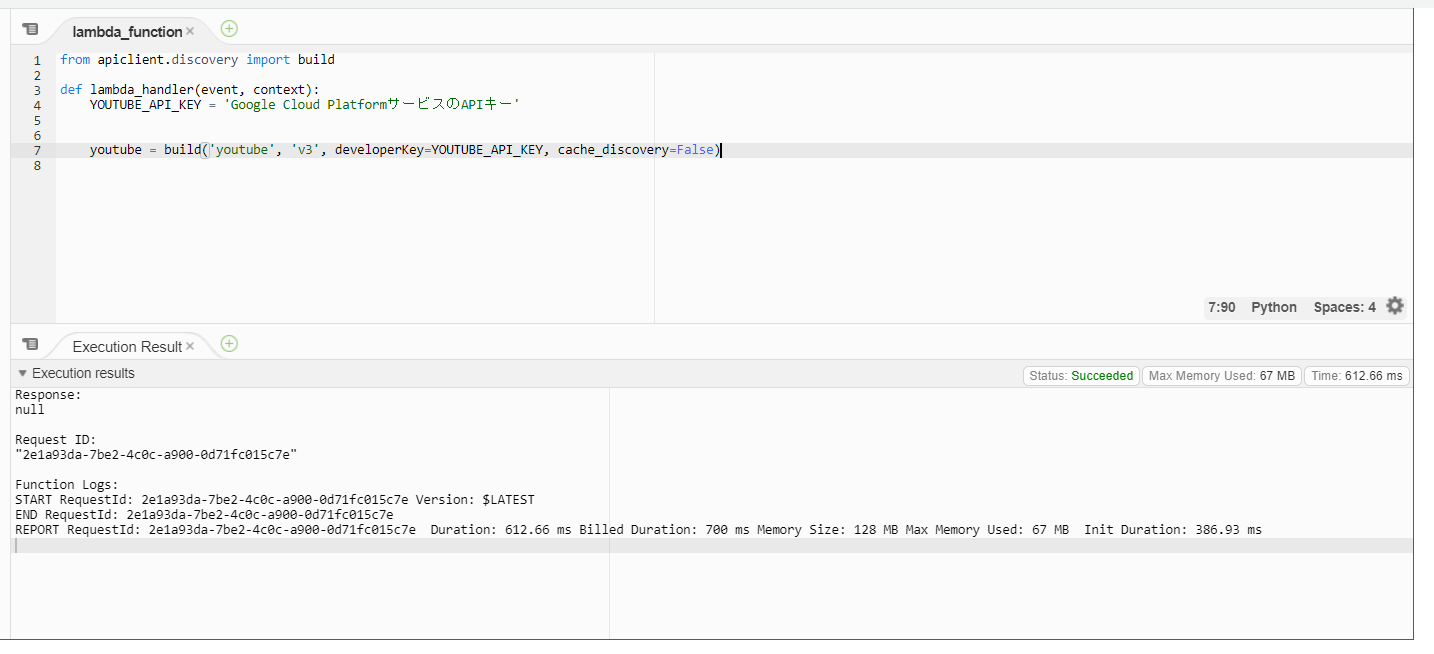The width and height of the screenshot is (1434, 654).
Task: Open the console pane tab list icon
Action: click(x=30, y=345)
